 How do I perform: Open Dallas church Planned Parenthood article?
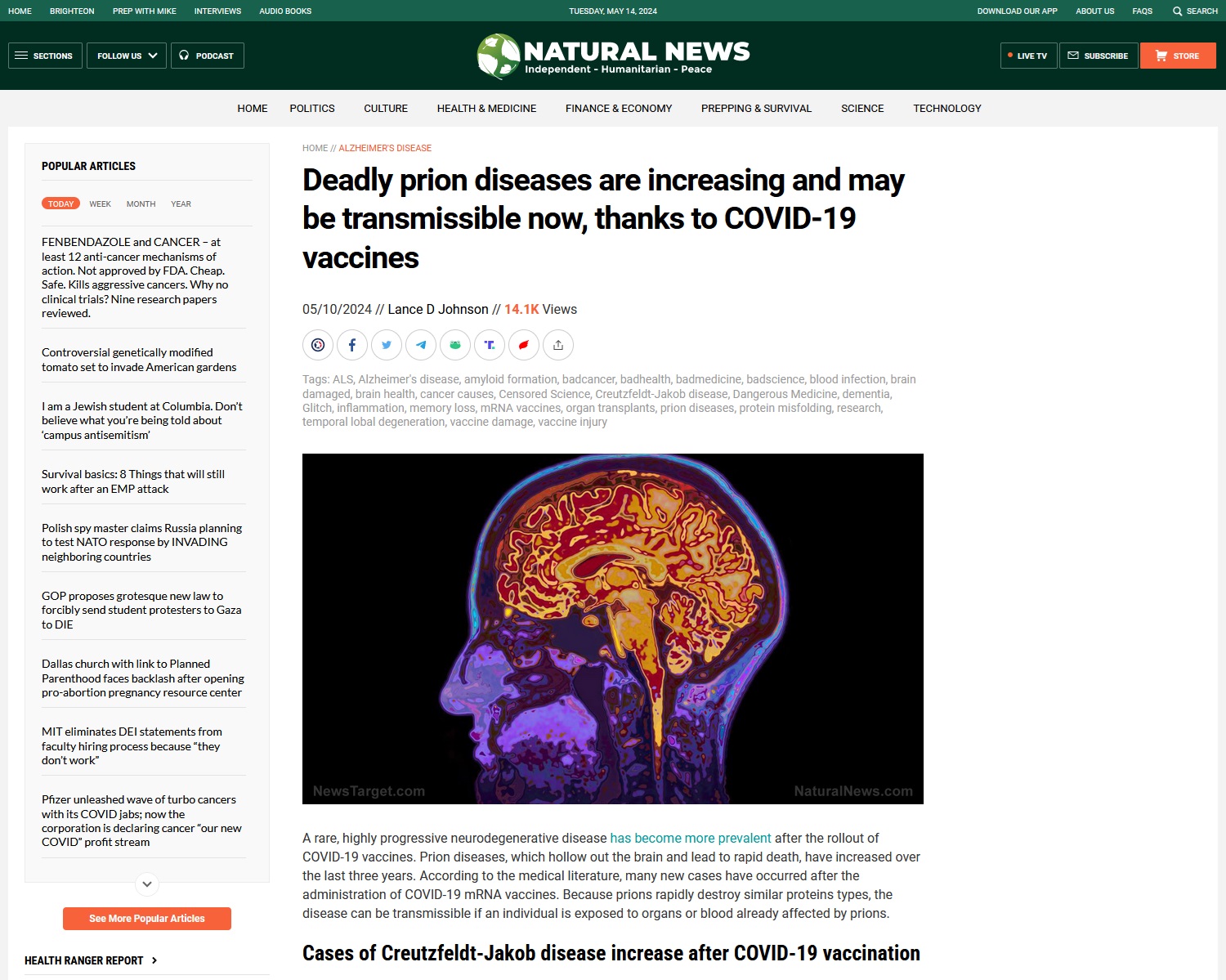click(x=143, y=678)
